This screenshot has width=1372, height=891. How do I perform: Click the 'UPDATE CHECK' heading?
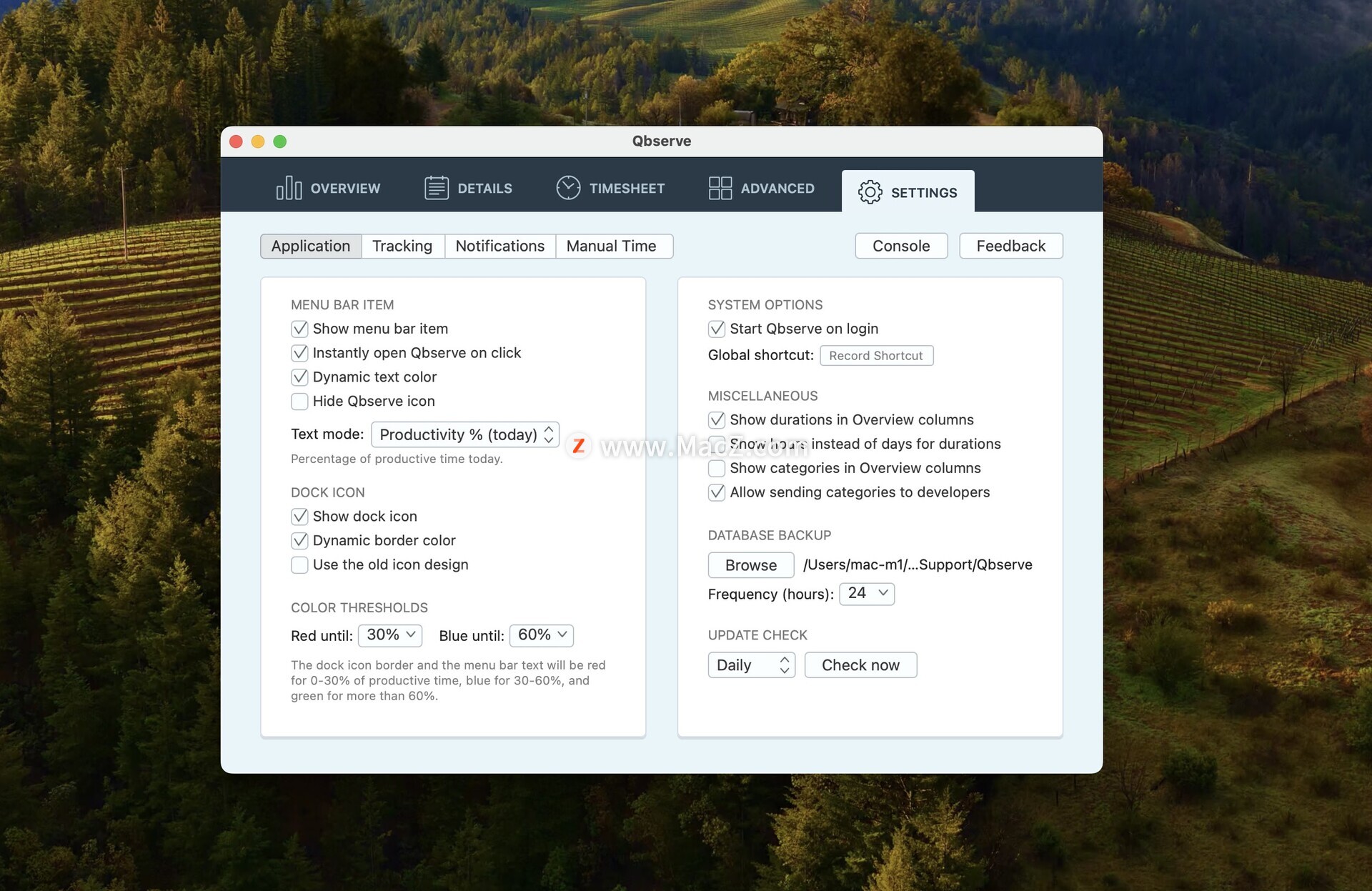click(x=757, y=636)
